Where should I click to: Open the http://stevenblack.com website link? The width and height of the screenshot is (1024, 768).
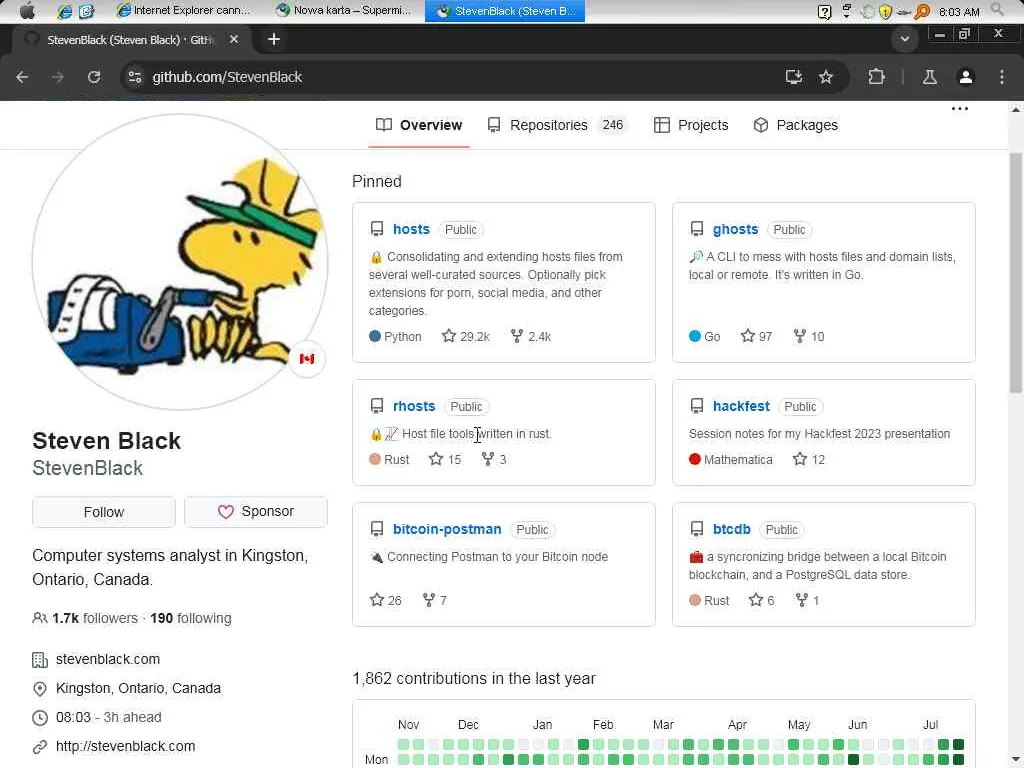pyautogui.click(x=125, y=746)
